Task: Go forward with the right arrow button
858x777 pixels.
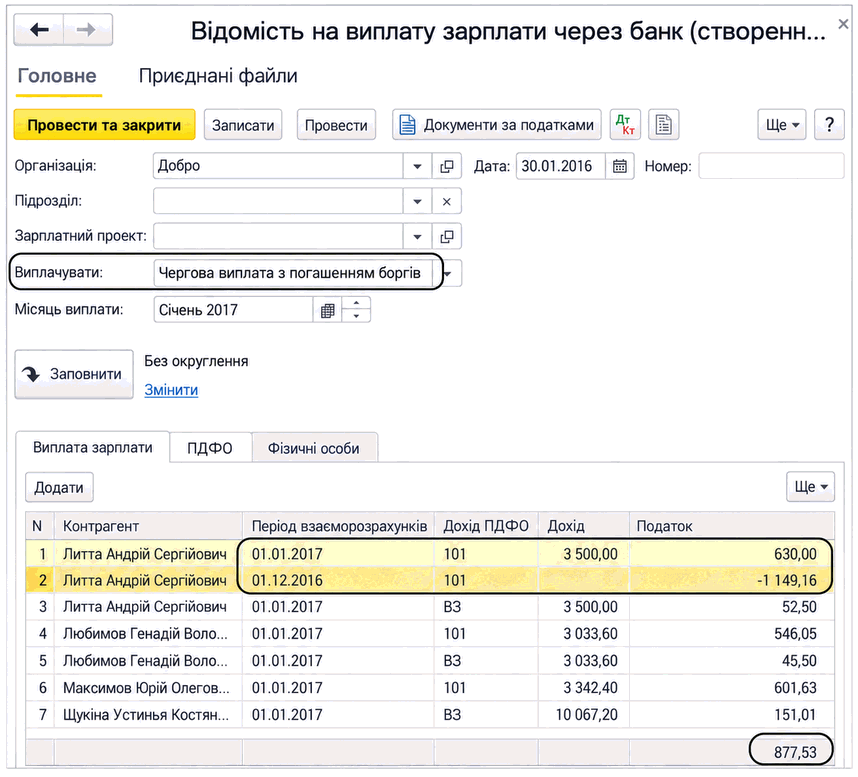Action: (x=88, y=30)
